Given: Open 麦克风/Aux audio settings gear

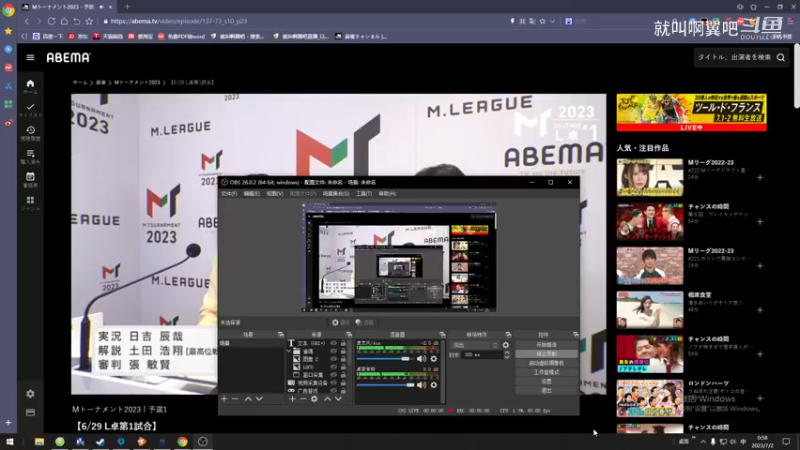Looking at the screenshot, I should [x=434, y=359].
